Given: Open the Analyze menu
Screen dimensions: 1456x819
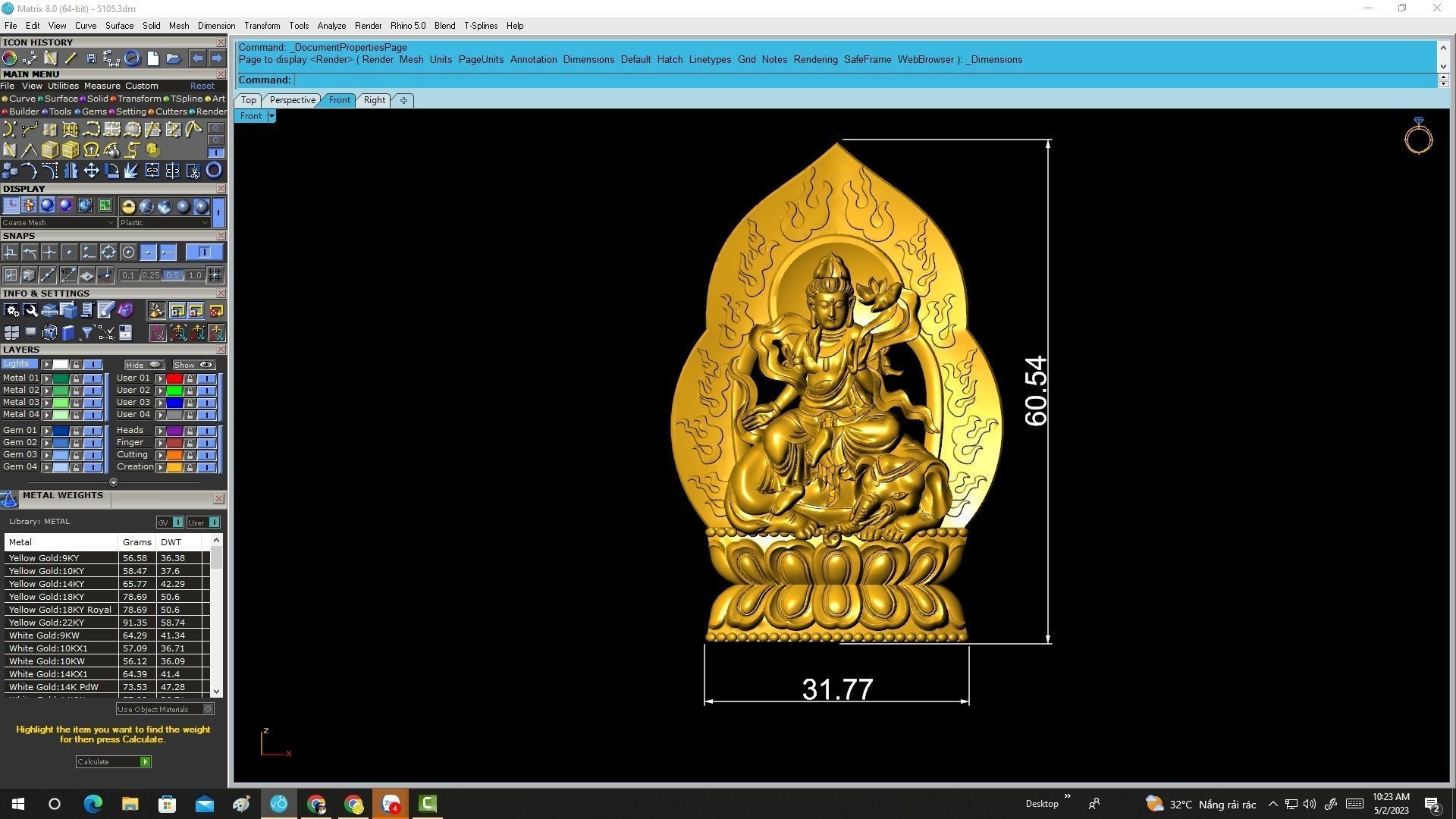Looking at the screenshot, I should click(331, 26).
